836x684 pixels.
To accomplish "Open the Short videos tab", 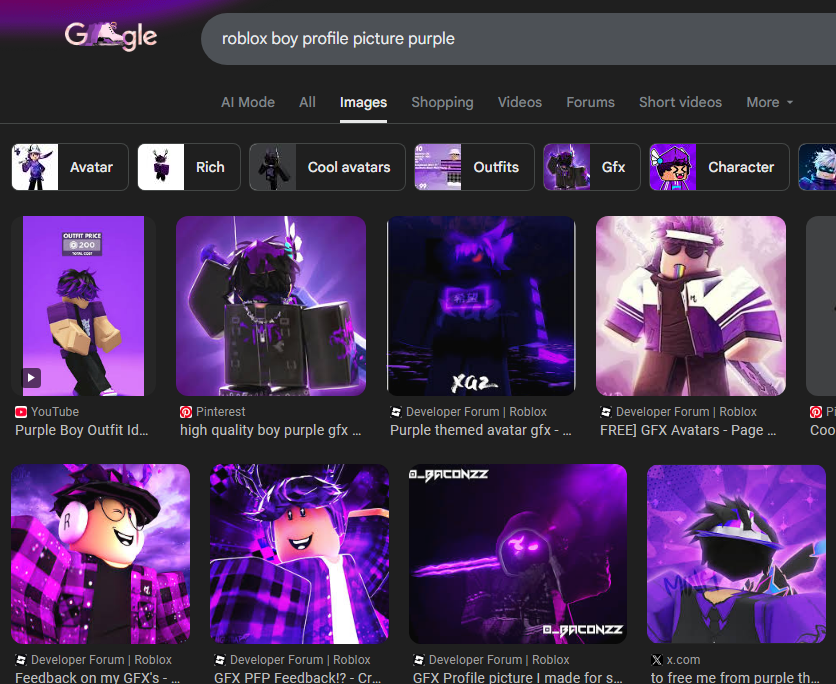I will point(680,102).
